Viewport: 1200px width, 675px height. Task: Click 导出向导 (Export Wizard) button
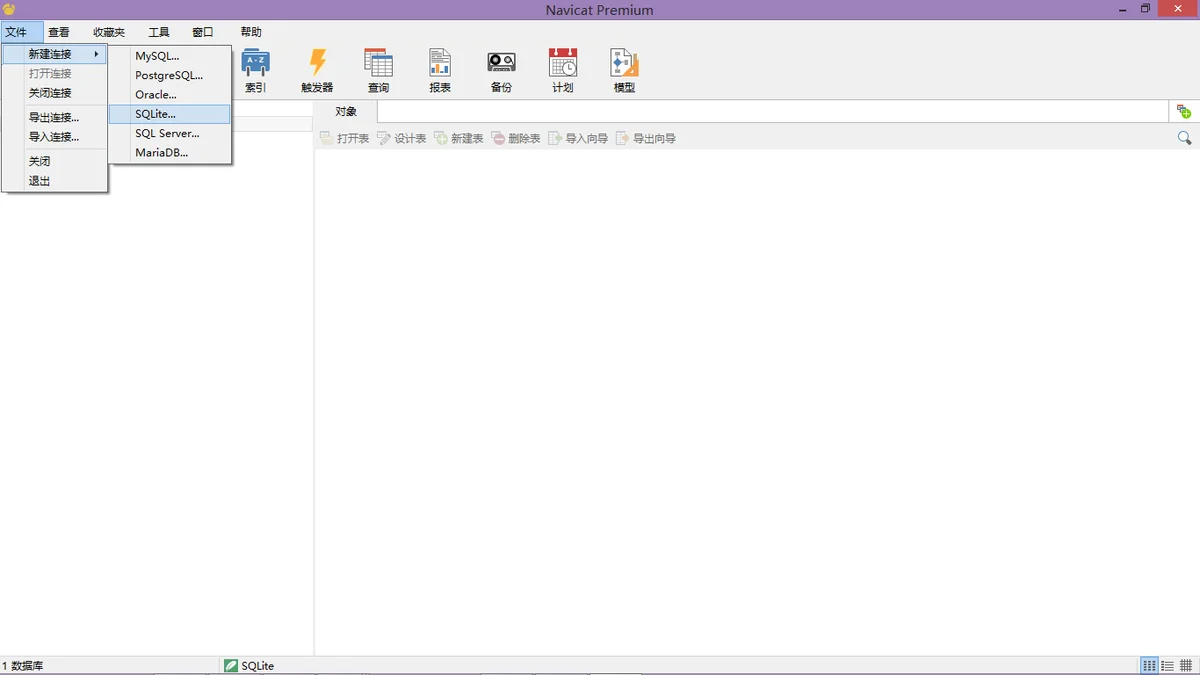(x=646, y=138)
